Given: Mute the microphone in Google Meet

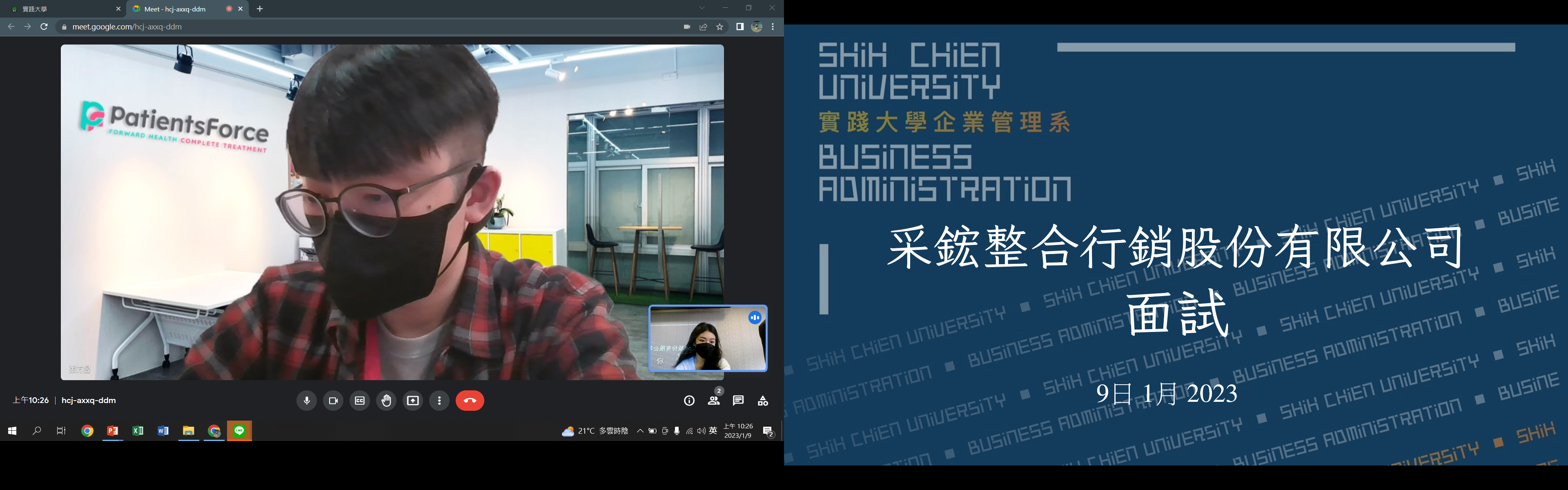Looking at the screenshot, I should 306,401.
